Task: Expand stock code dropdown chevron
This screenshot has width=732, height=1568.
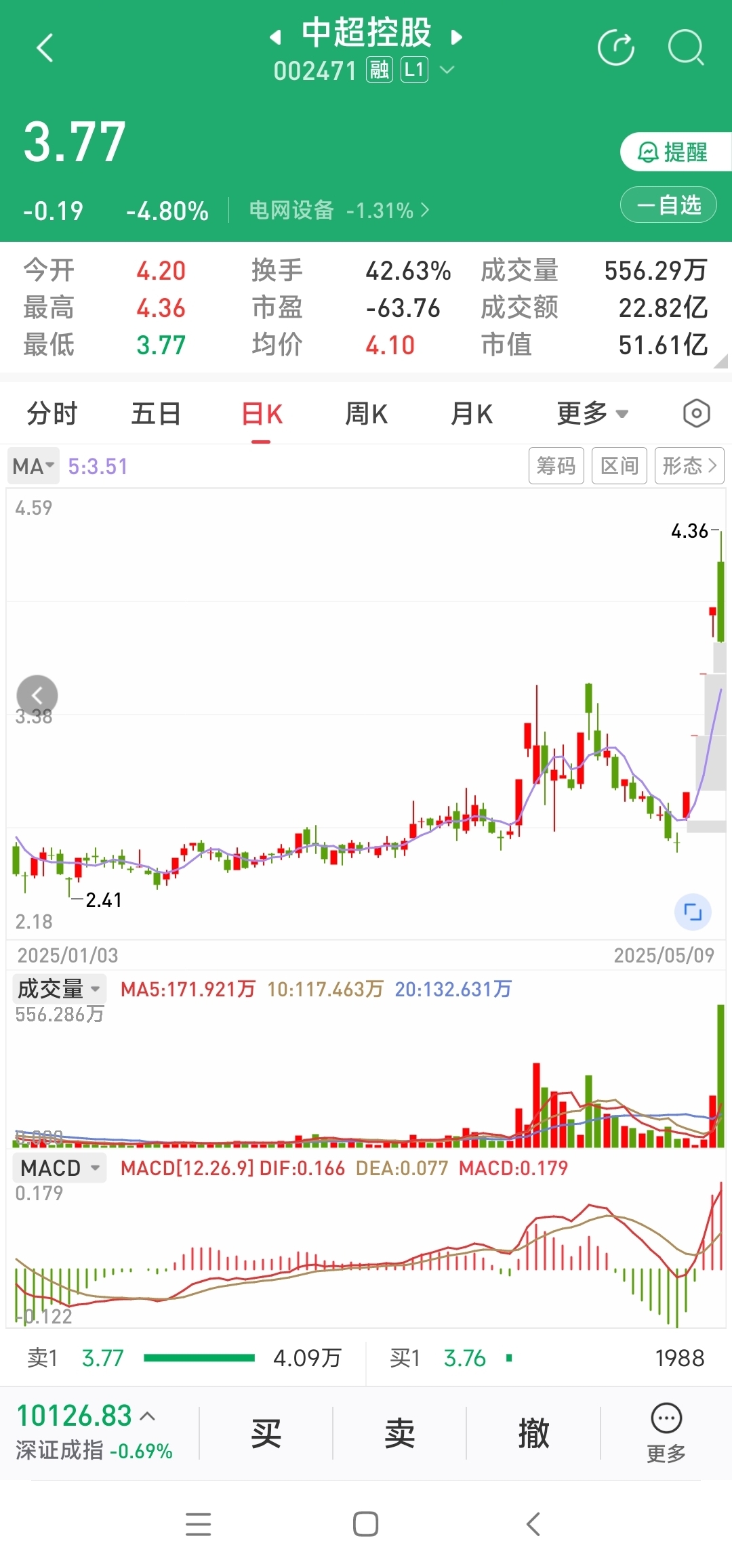Action: (x=447, y=69)
